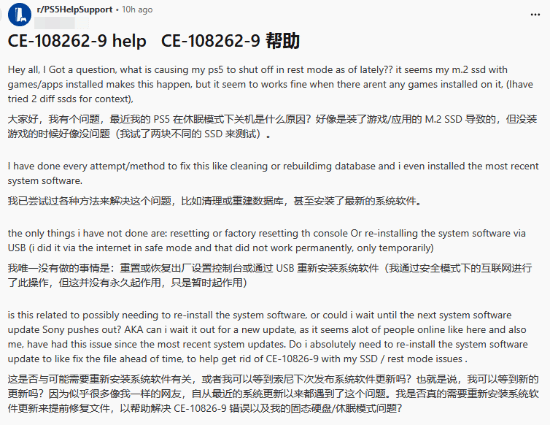Open the r/PS5HelpSupport subreddit link
This screenshot has width=550, height=425.
click(x=74, y=9)
